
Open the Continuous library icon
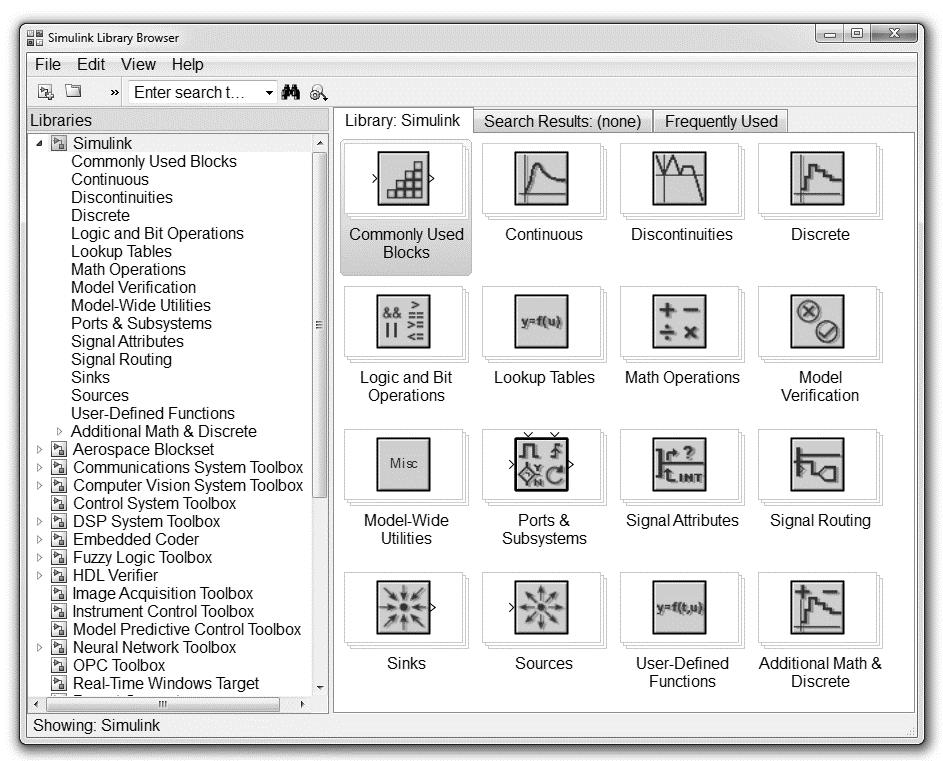[x=541, y=179]
